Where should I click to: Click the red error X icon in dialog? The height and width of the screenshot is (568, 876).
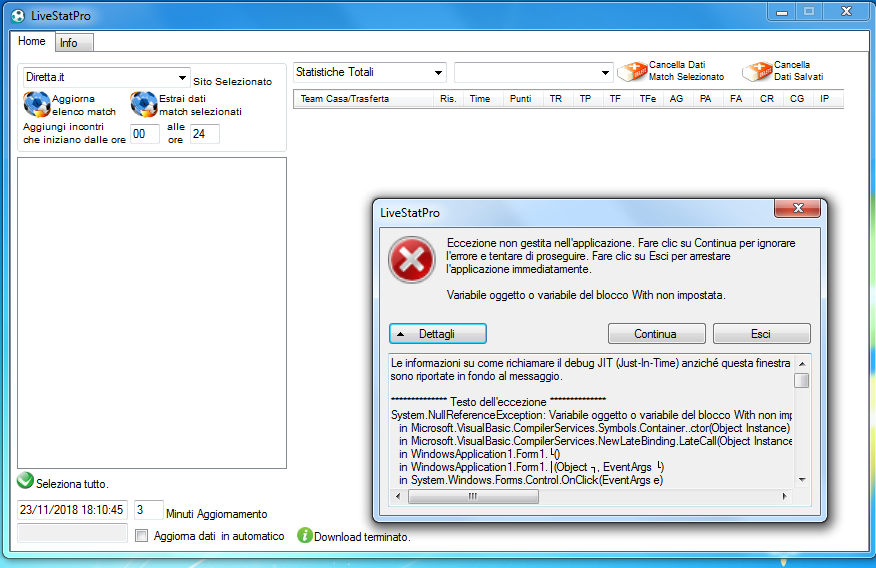412,260
